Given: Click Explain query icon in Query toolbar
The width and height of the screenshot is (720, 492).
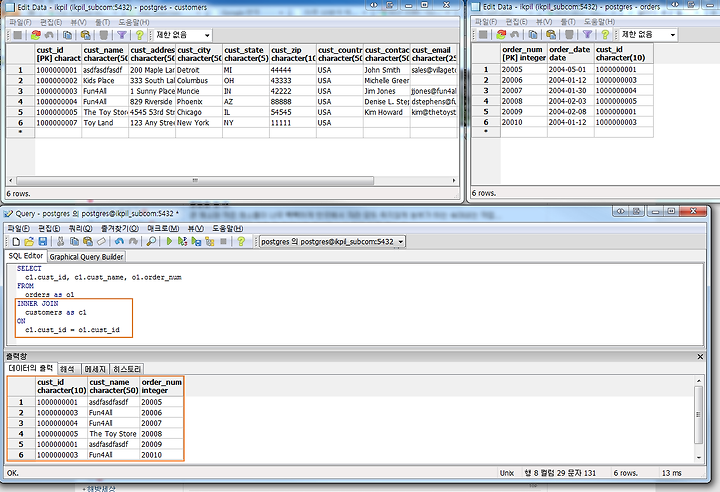Looking at the screenshot, I should (210, 242).
